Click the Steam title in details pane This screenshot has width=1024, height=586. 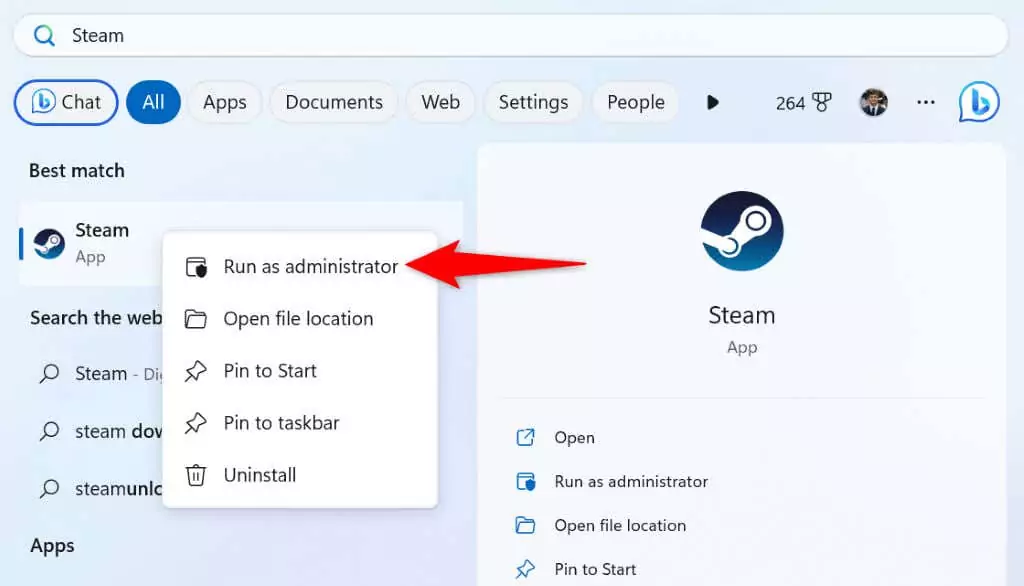point(742,316)
